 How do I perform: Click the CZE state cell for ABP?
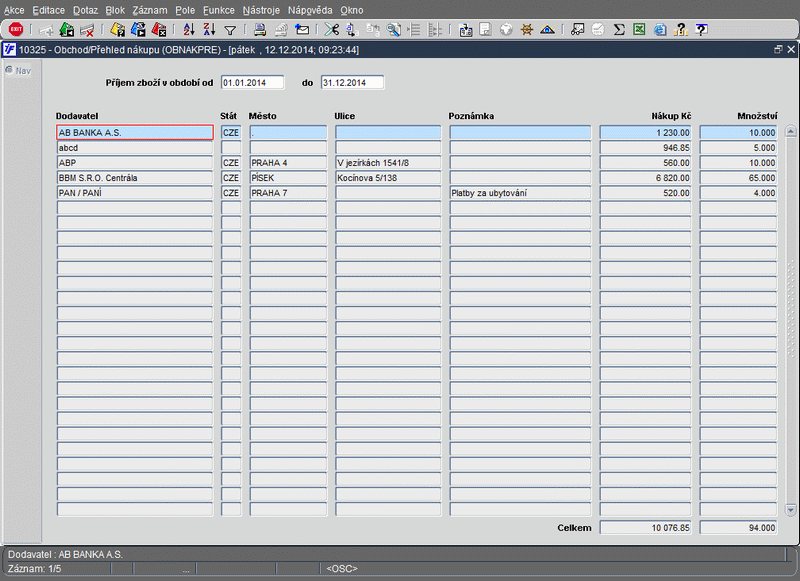[231, 163]
